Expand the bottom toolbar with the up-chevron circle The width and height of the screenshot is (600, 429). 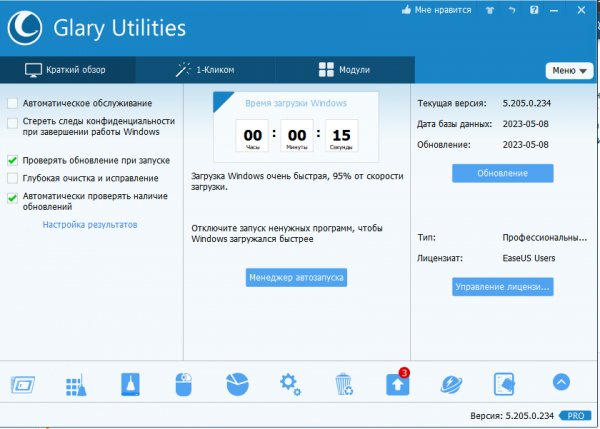561,382
